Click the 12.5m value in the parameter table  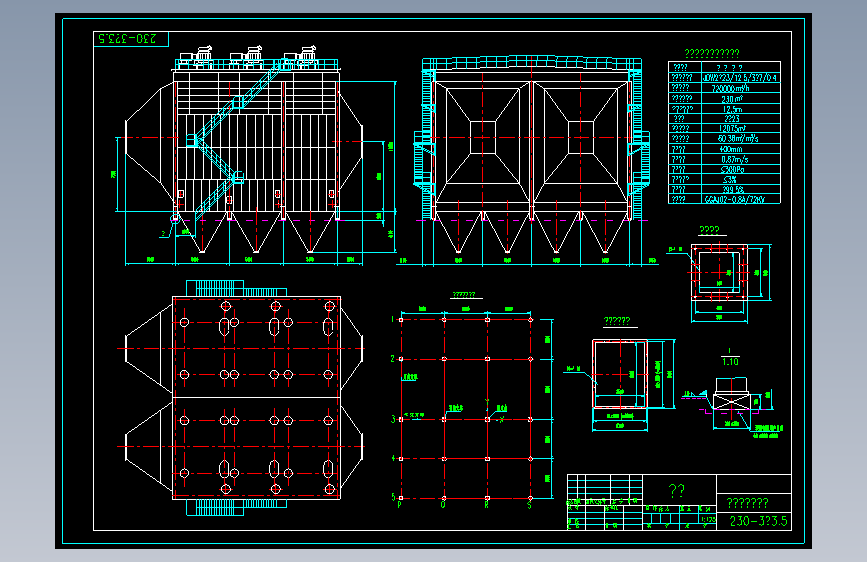[732, 109]
